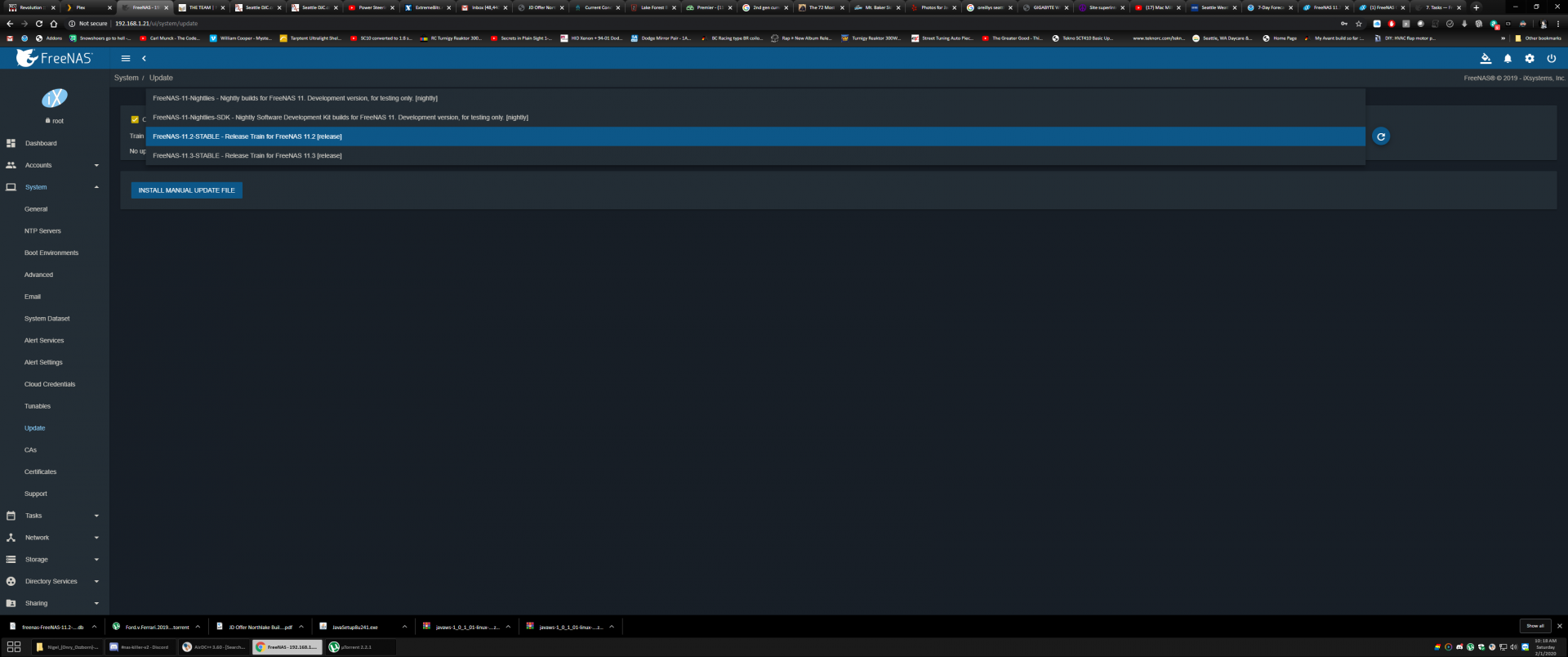Collapse the System menu arrow
Screen dimensions: 1568x657
click(x=96, y=187)
